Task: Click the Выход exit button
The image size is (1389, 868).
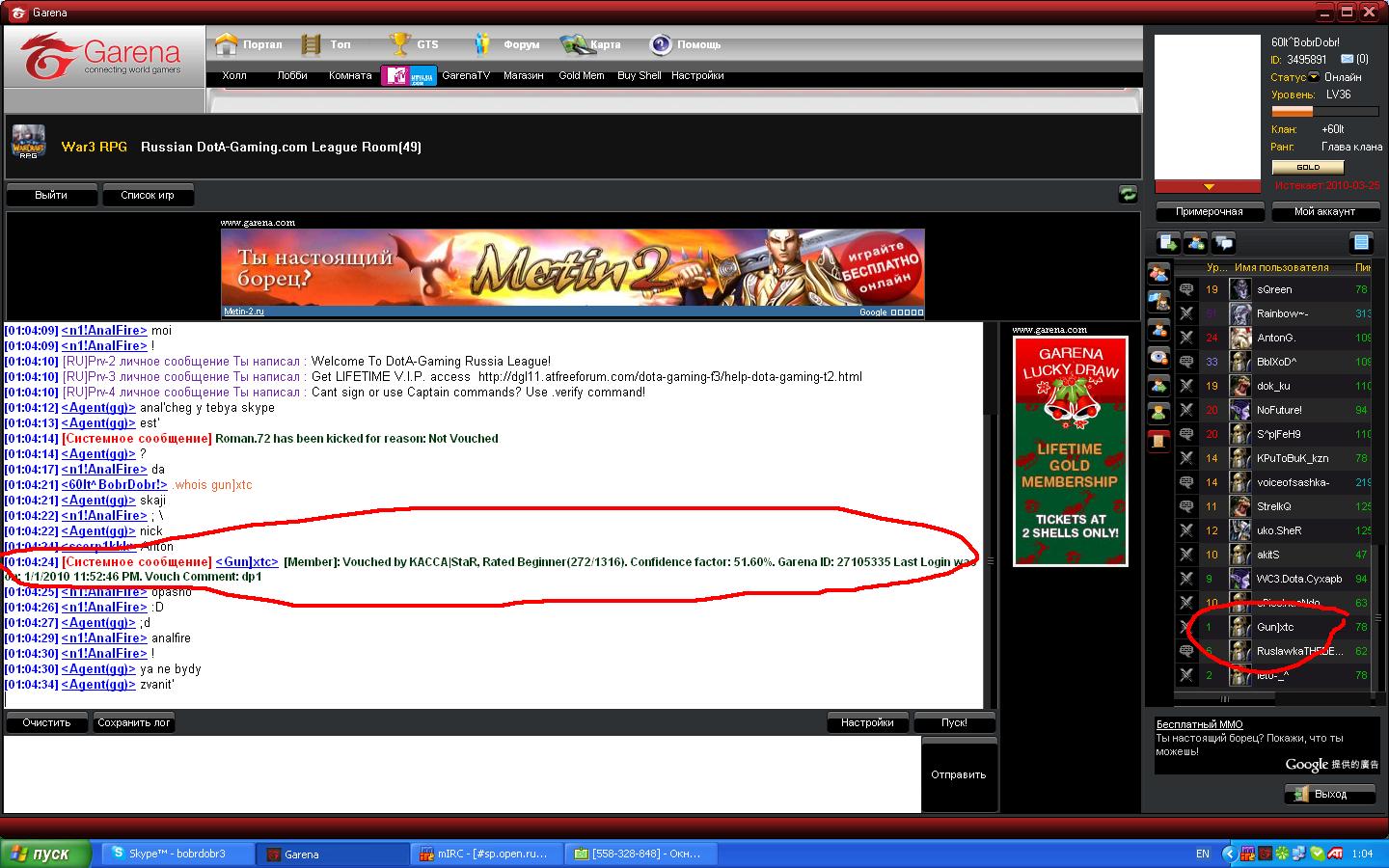Action: 1329,794
